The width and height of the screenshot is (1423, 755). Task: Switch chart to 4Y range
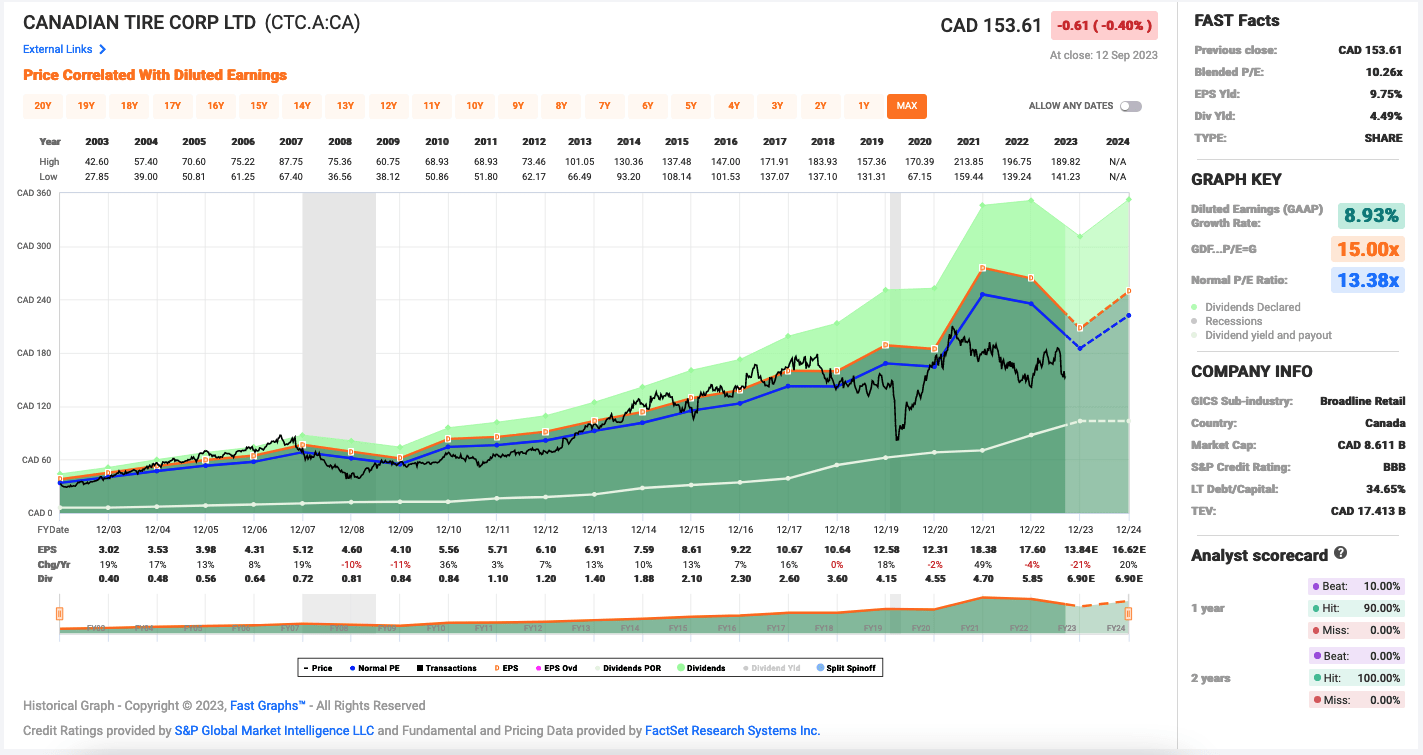coord(734,106)
